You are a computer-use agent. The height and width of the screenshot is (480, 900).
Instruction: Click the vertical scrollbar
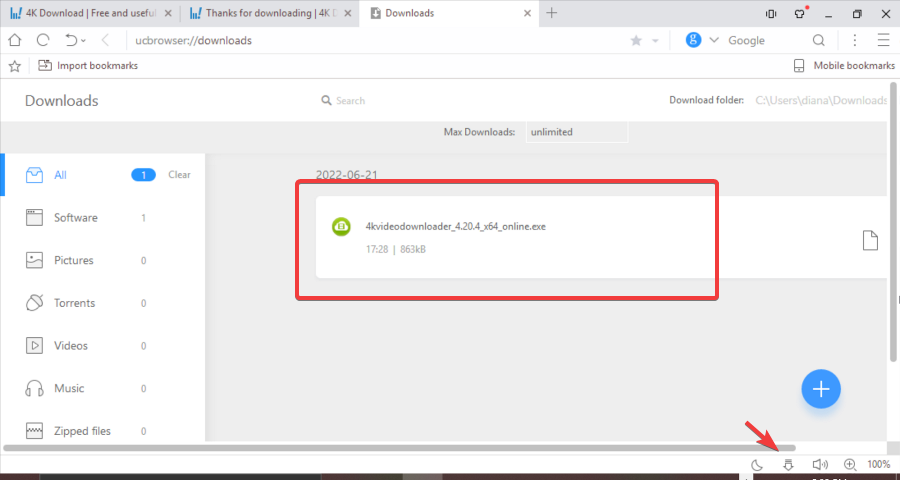[893, 222]
